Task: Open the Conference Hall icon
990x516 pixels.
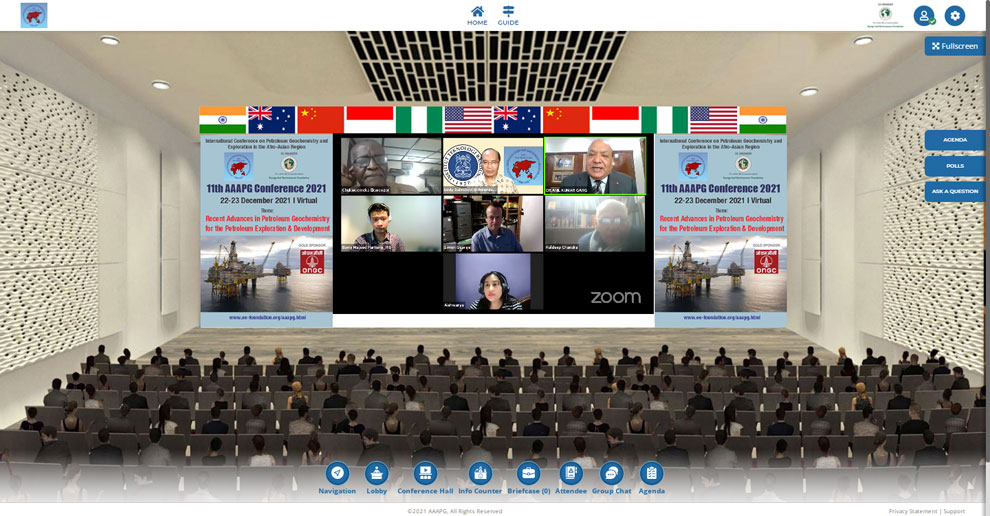Action: pos(425,478)
